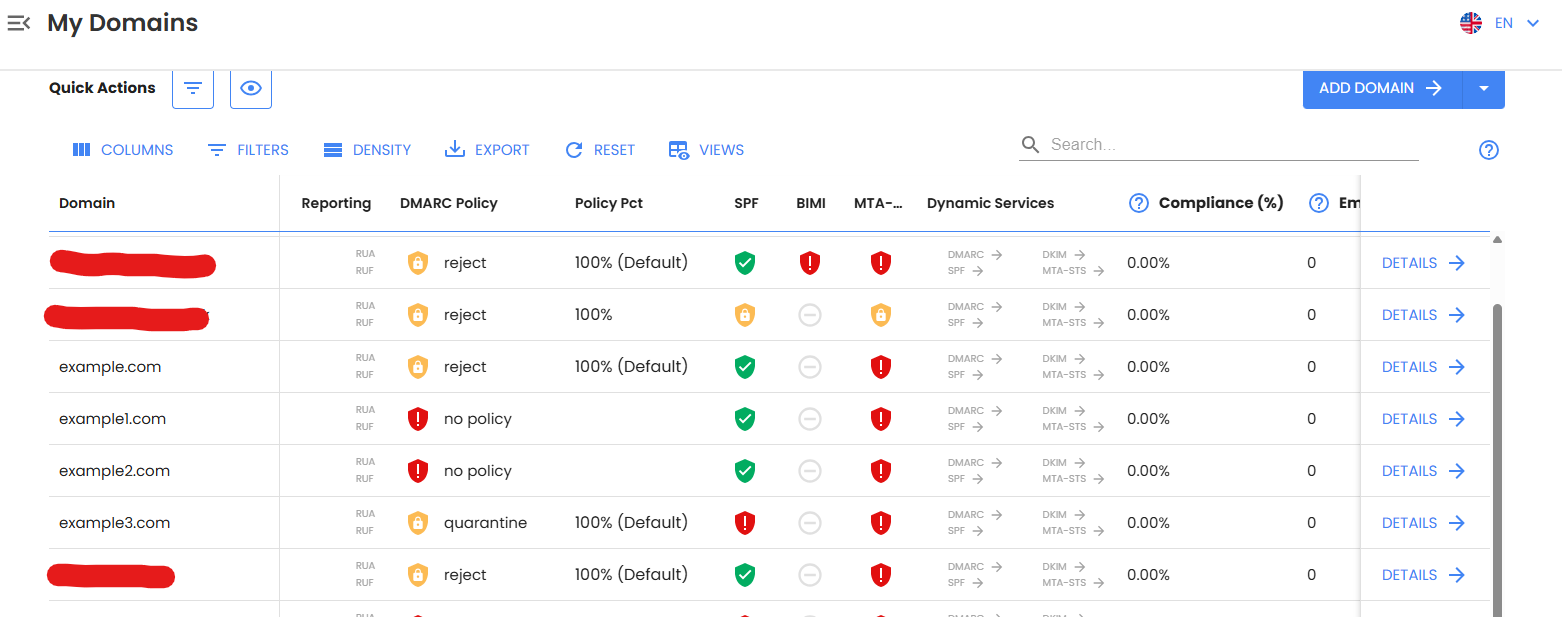Click example1.com green SPF shield
The image size is (1562, 617).
[x=745, y=419]
